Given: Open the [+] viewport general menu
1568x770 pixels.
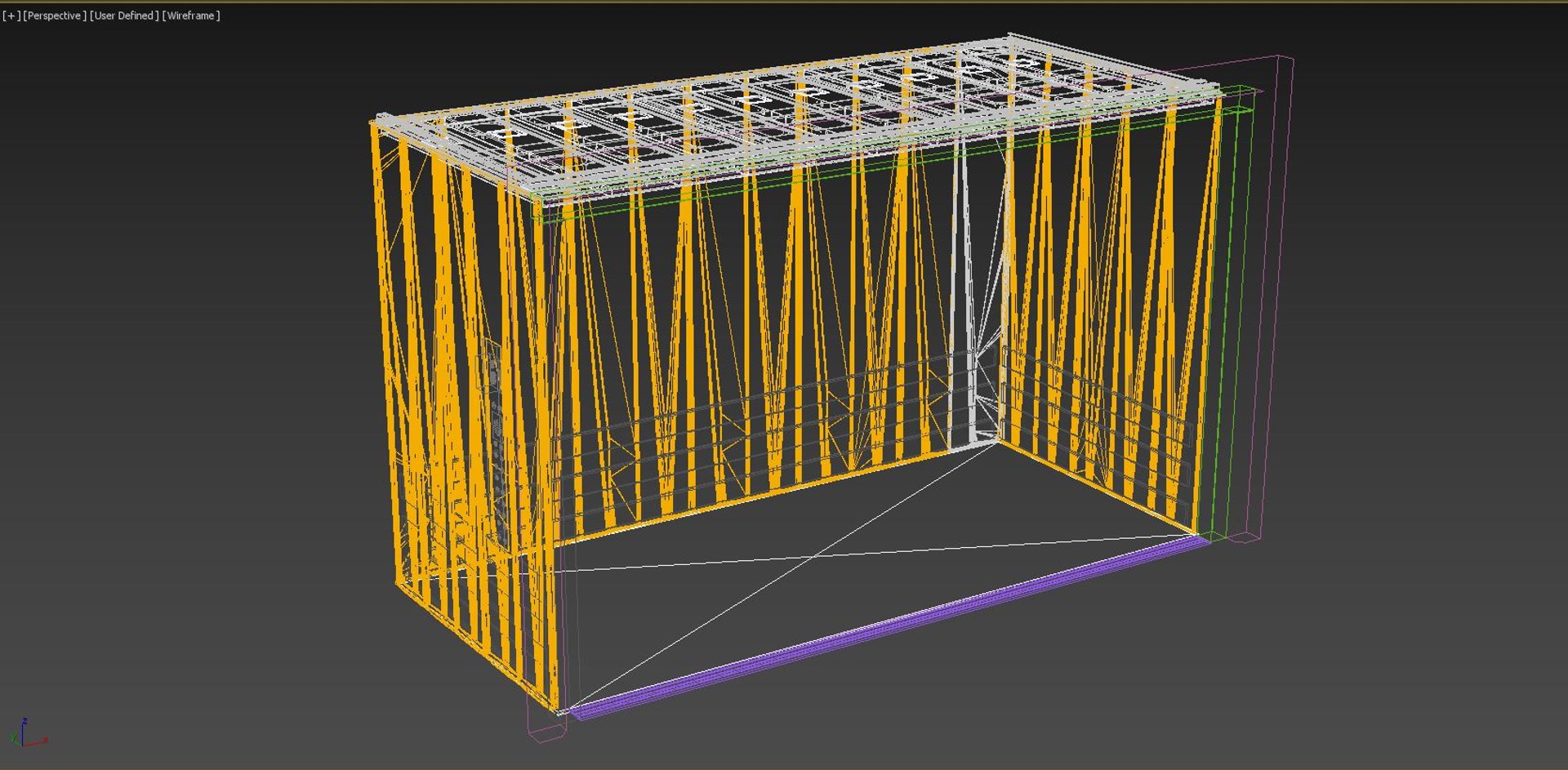Looking at the screenshot, I should coord(11,16).
